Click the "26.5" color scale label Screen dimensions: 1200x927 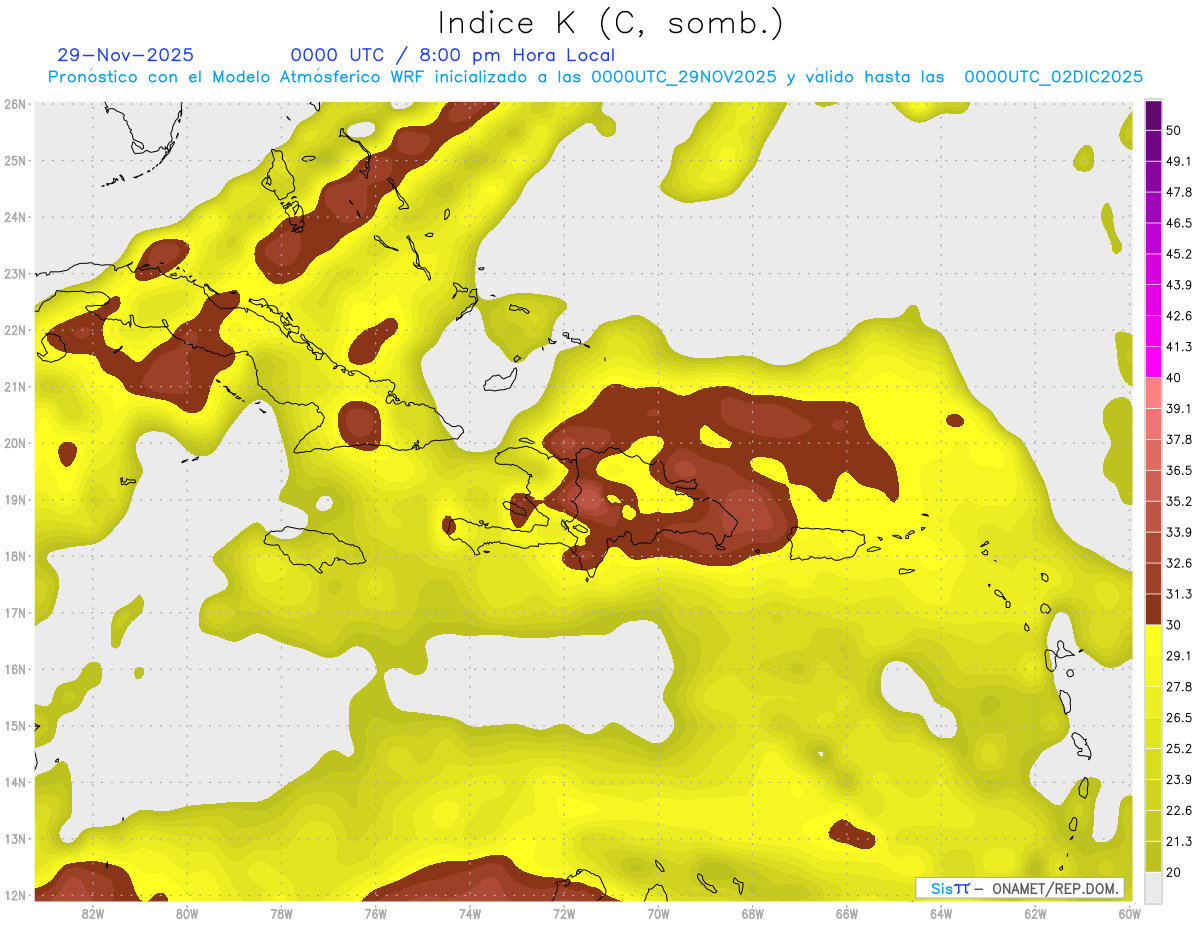[1179, 718]
